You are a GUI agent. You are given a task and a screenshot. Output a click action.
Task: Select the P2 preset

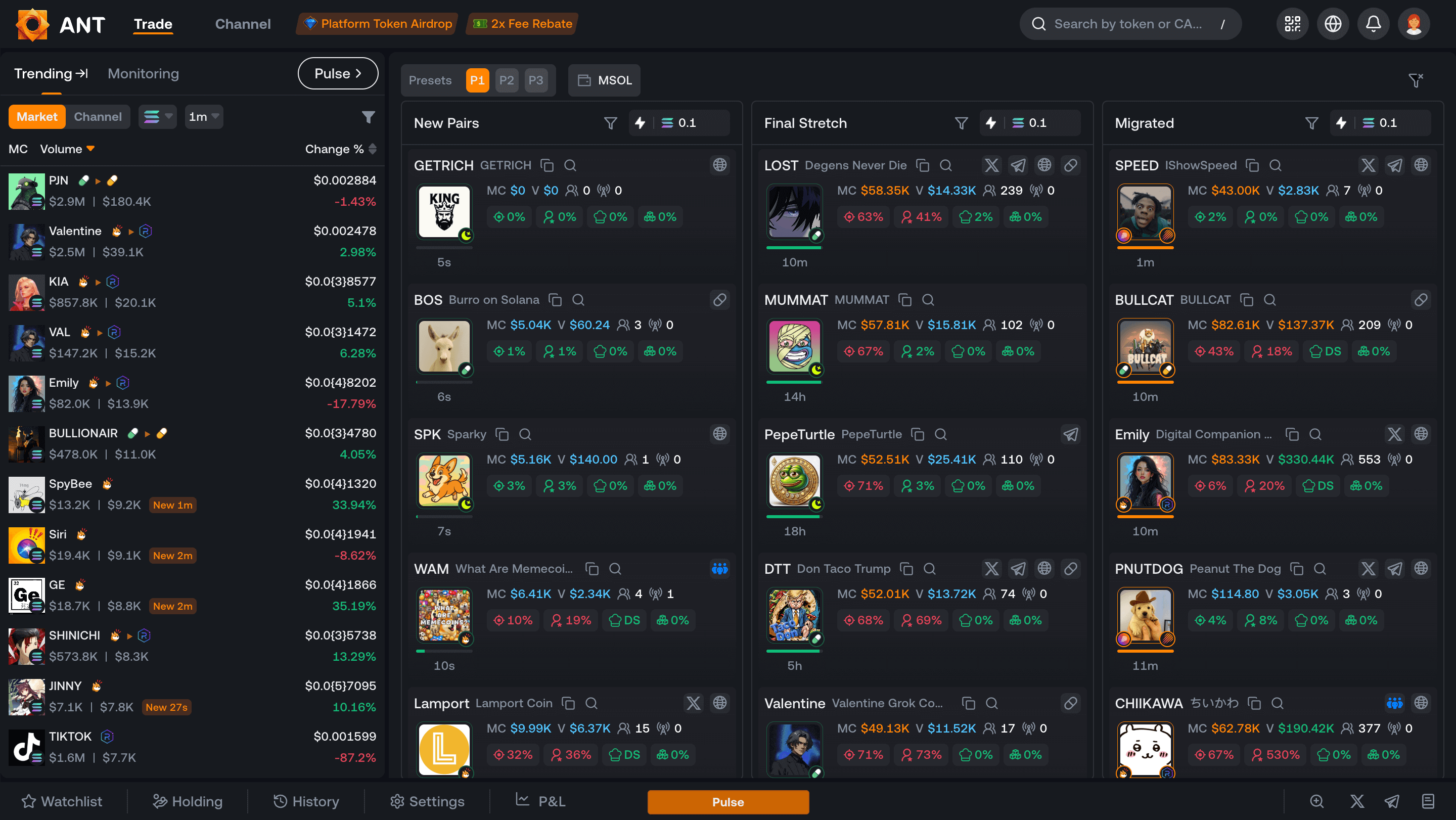[507, 80]
